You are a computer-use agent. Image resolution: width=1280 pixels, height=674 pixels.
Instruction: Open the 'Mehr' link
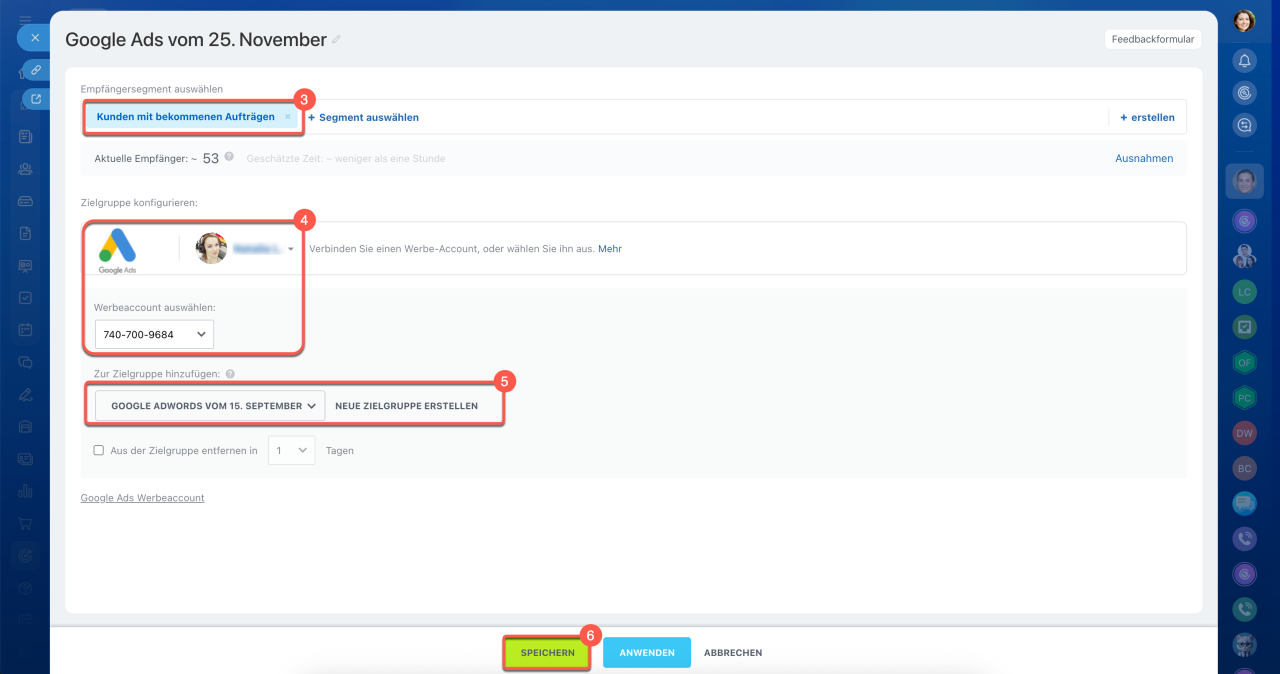coord(610,249)
